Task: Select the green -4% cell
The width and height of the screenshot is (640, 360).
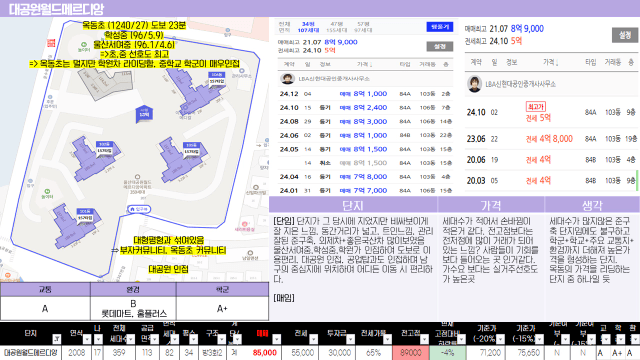Action: point(448,353)
